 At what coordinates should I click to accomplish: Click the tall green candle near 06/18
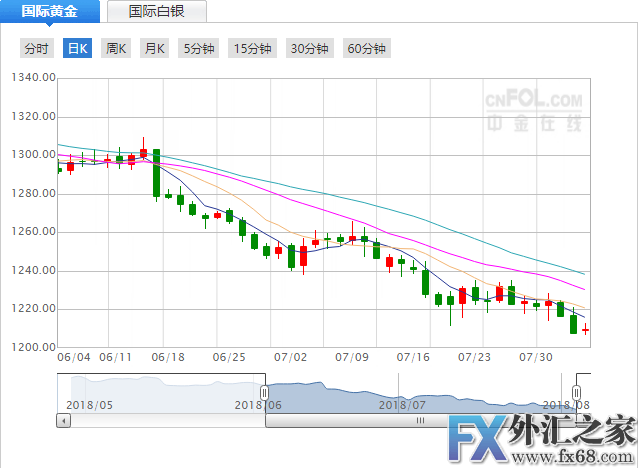156,172
